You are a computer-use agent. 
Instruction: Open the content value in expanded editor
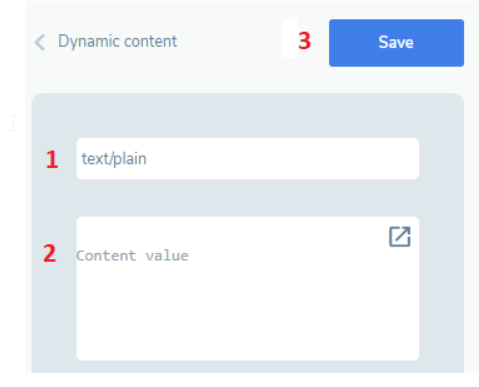(400, 237)
